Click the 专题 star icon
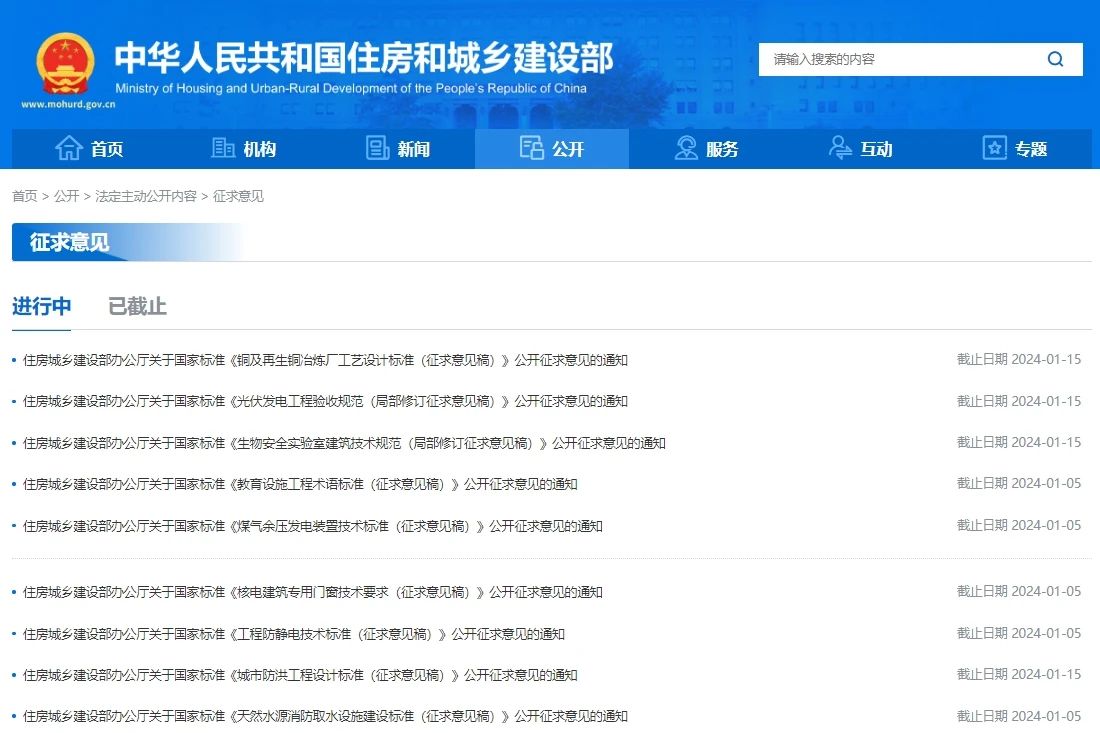1100x733 pixels. pos(995,148)
